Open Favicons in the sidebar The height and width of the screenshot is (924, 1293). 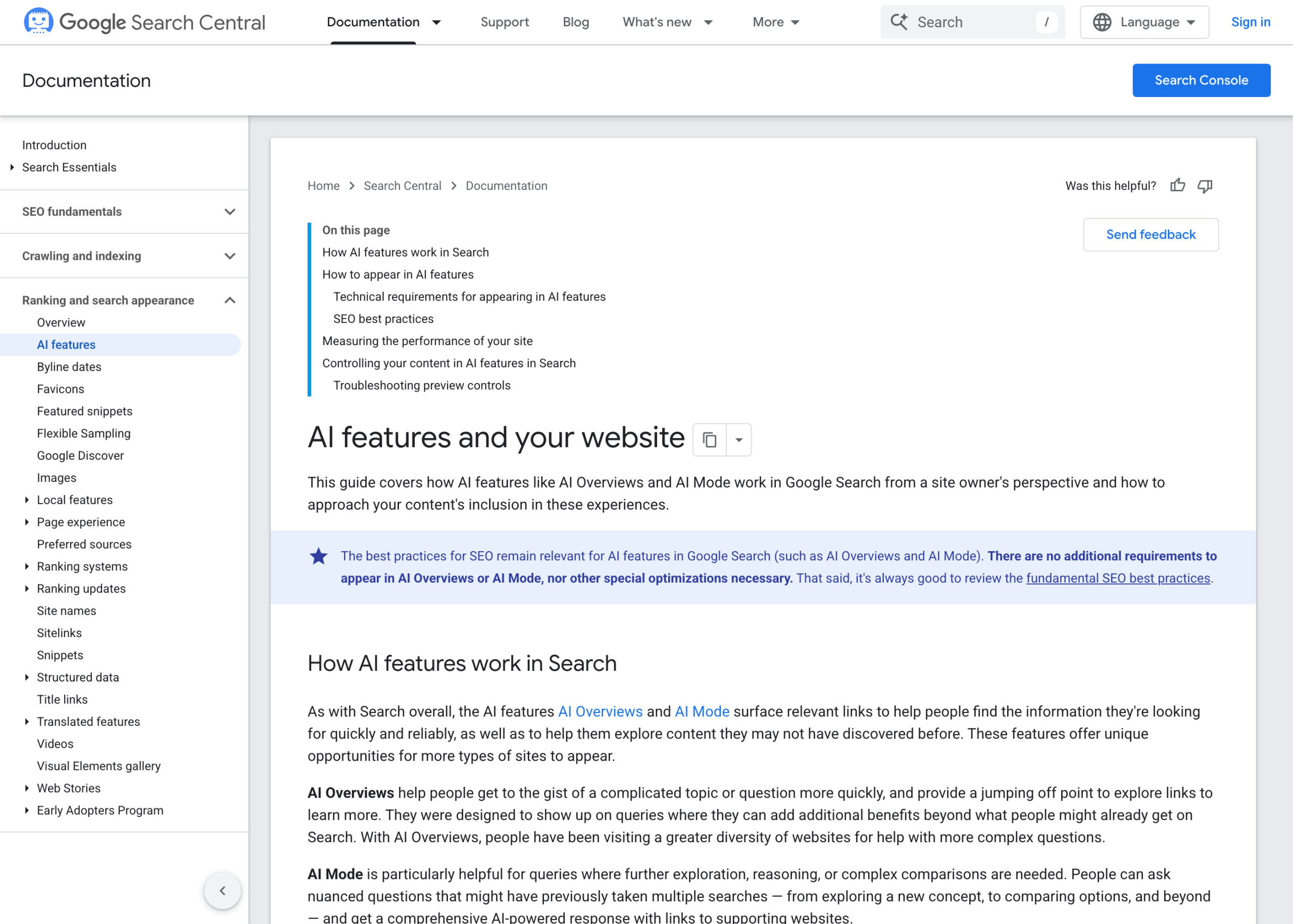point(60,389)
